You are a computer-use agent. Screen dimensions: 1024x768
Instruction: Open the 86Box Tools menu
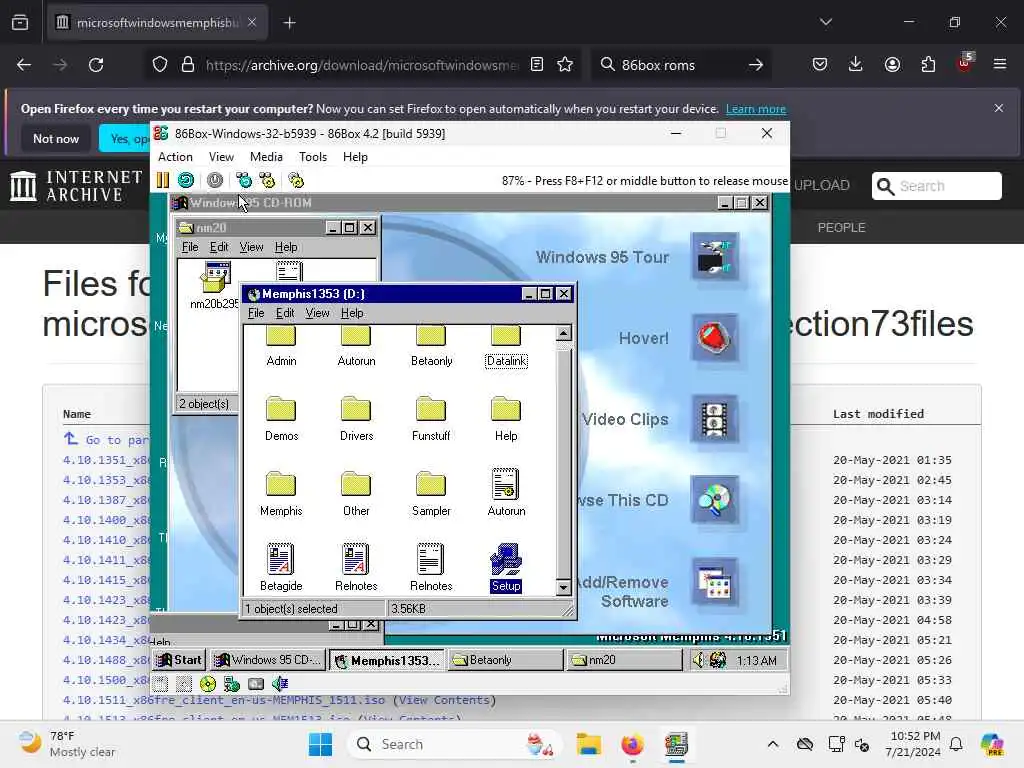313,157
